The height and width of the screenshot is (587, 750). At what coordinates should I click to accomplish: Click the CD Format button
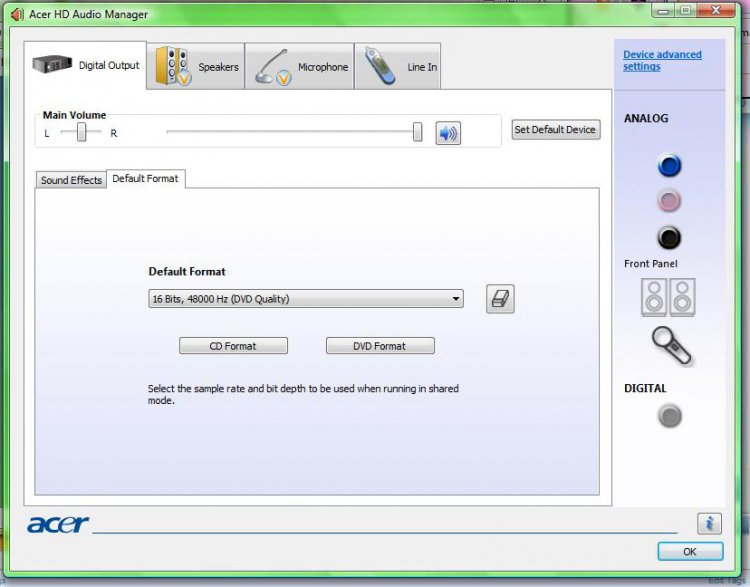[233, 346]
